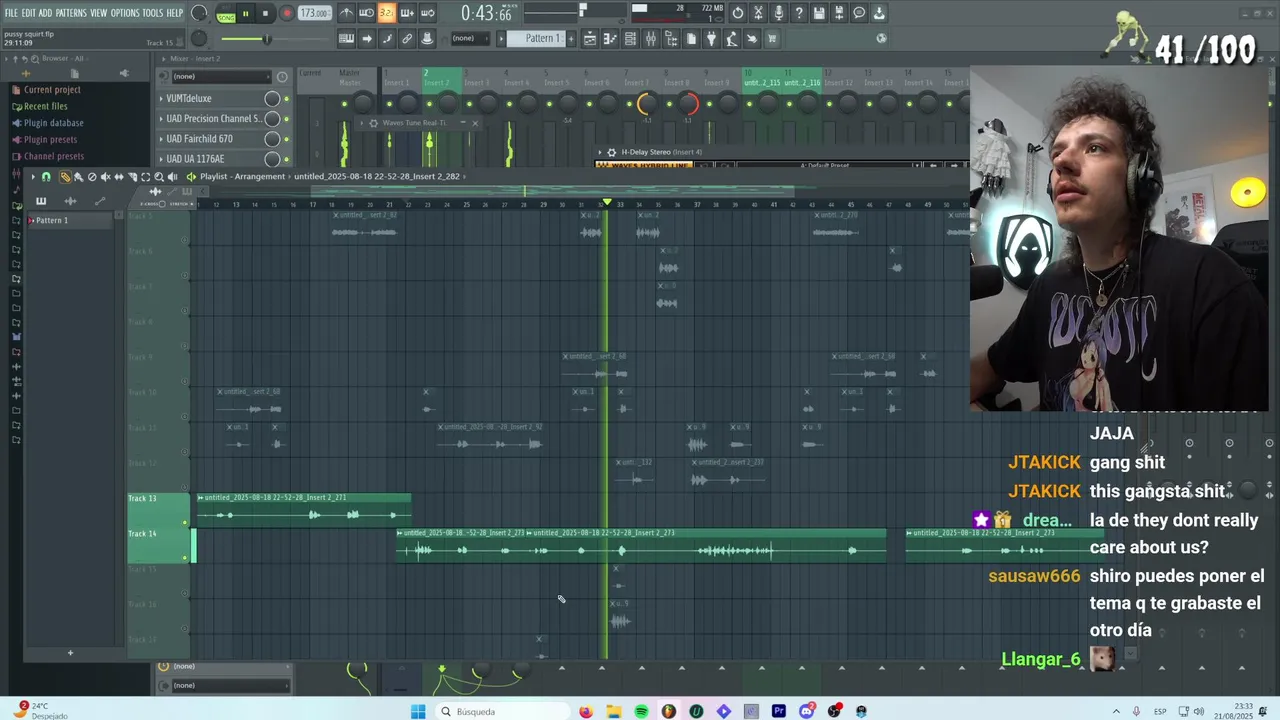
Task: Toggle the metronome button
Action: (346, 13)
